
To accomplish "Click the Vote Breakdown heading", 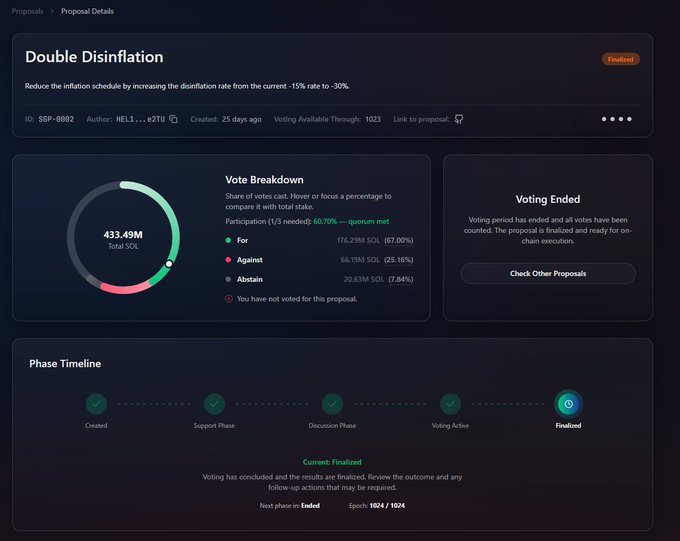I will coord(264,180).
